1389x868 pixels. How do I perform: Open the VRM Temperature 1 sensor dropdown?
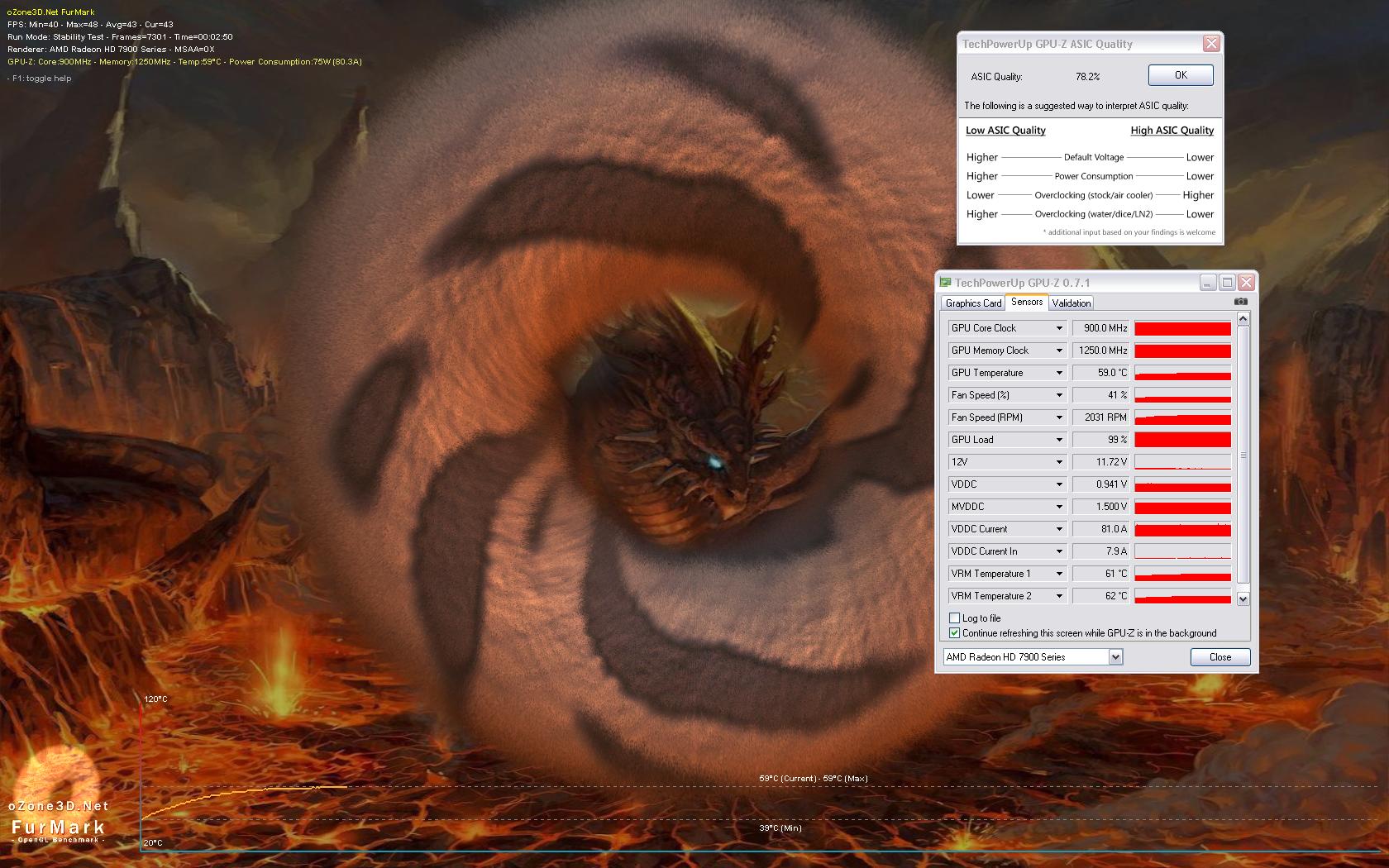pos(1059,574)
